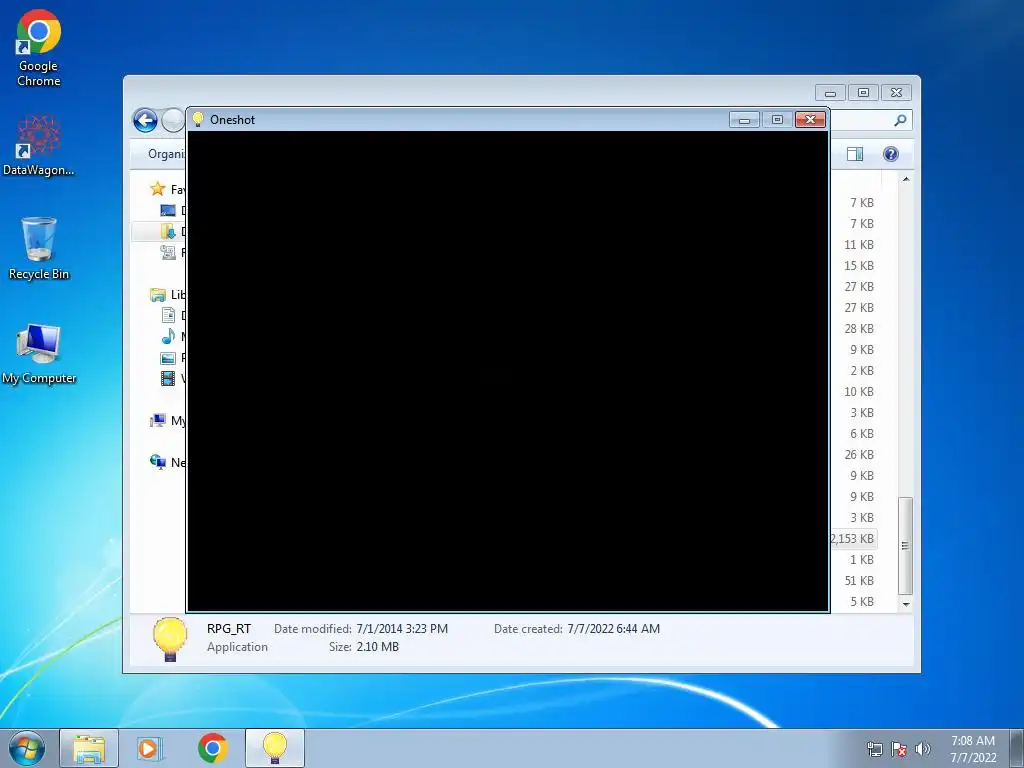This screenshot has width=1024, height=768.
Task: Open File Explorer from the taskbar
Action: 89,748
